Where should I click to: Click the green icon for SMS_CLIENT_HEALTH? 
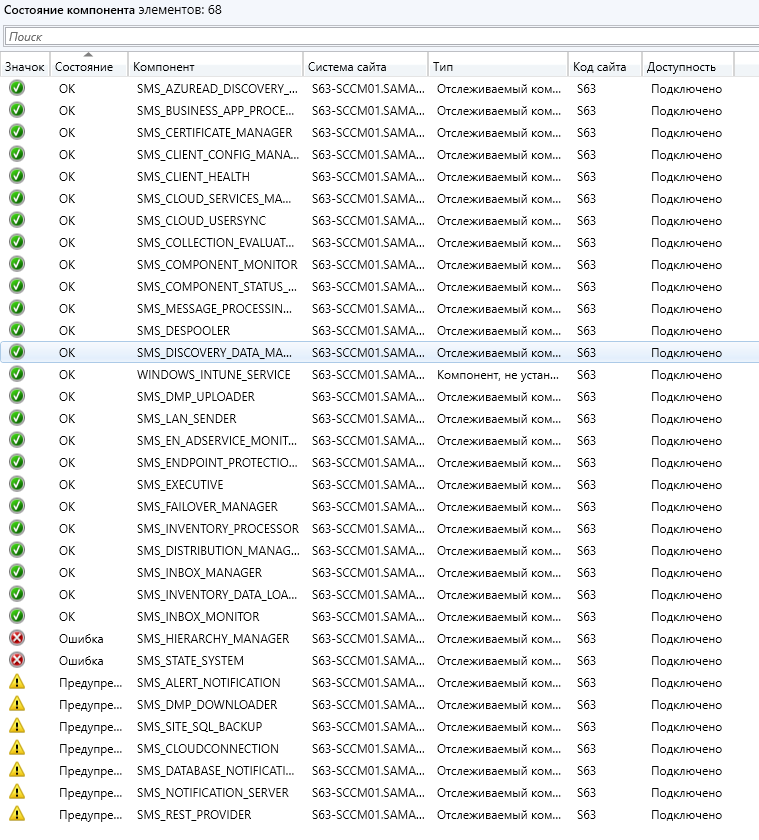(x=17, y=176)
